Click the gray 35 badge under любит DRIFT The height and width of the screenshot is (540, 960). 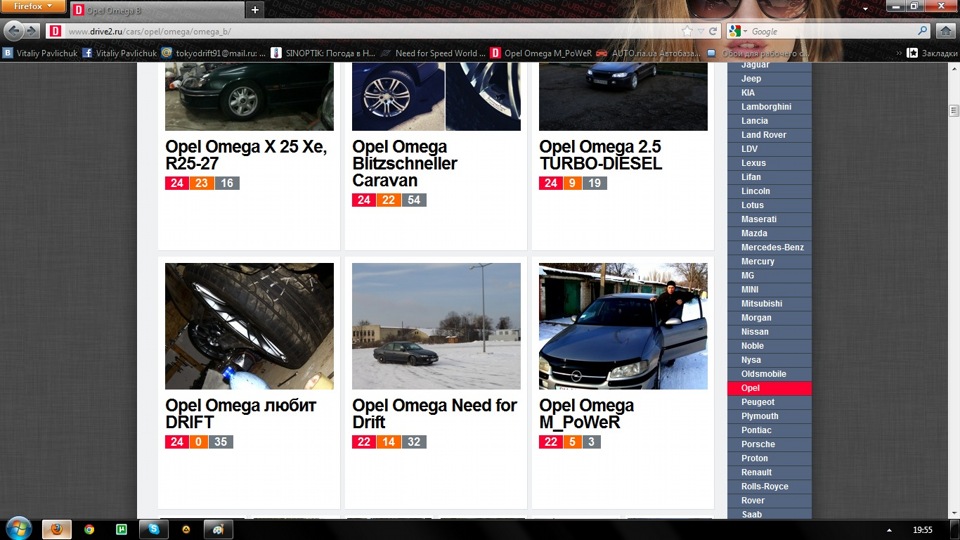(x=220, y=442)
